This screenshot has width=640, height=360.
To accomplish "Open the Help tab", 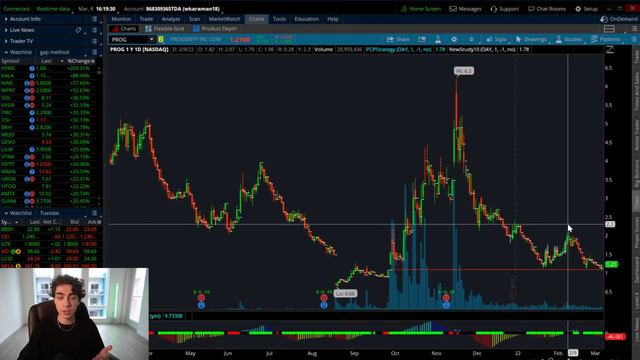I will tap(333, 19).
